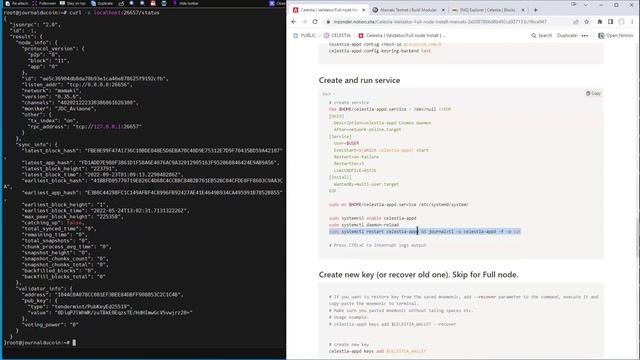Screen dimensions: 640x360
Task: Click the CELESTIA breadcrumb
Action: coord(337,36)
